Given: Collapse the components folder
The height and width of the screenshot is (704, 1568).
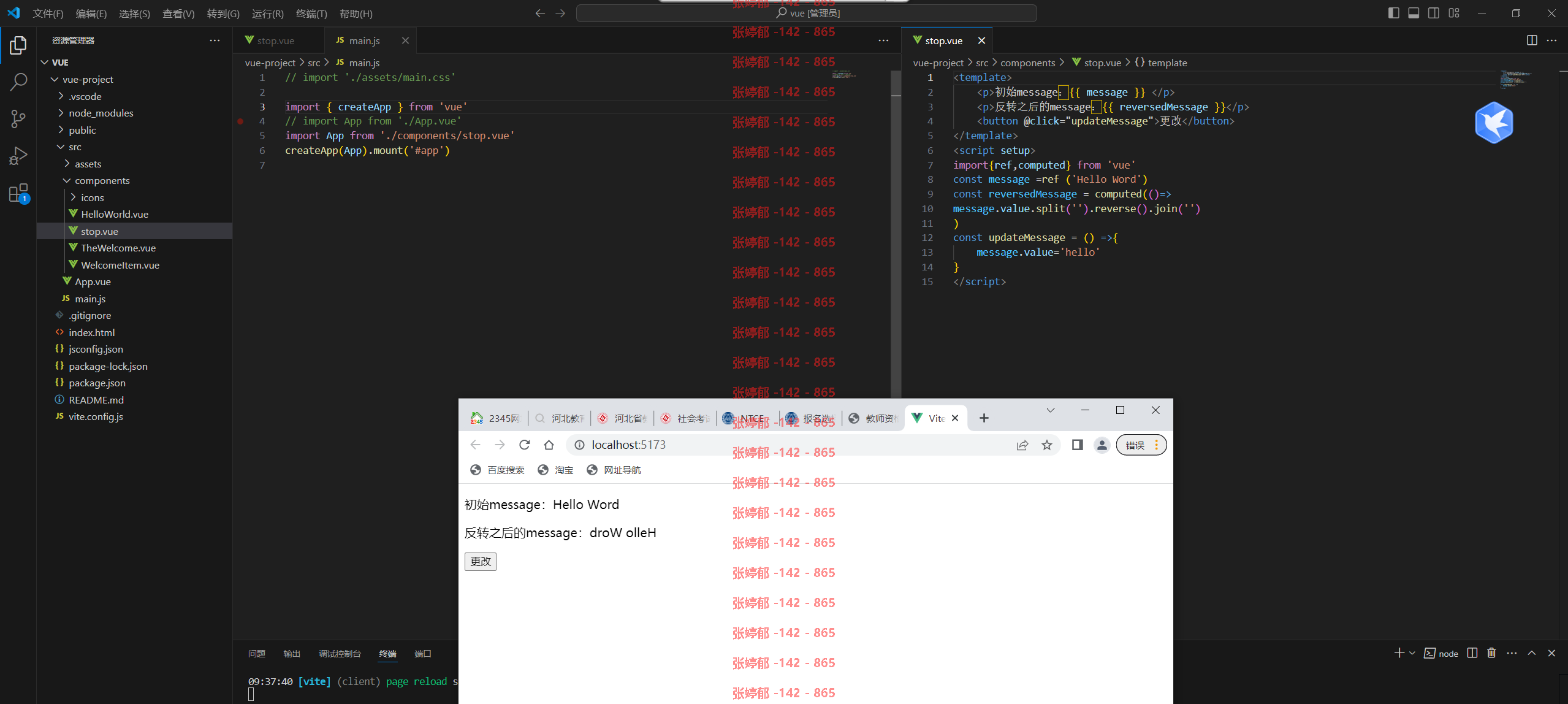Looking at the screenshot, I should pyautogui.click(x=135, y=180).
